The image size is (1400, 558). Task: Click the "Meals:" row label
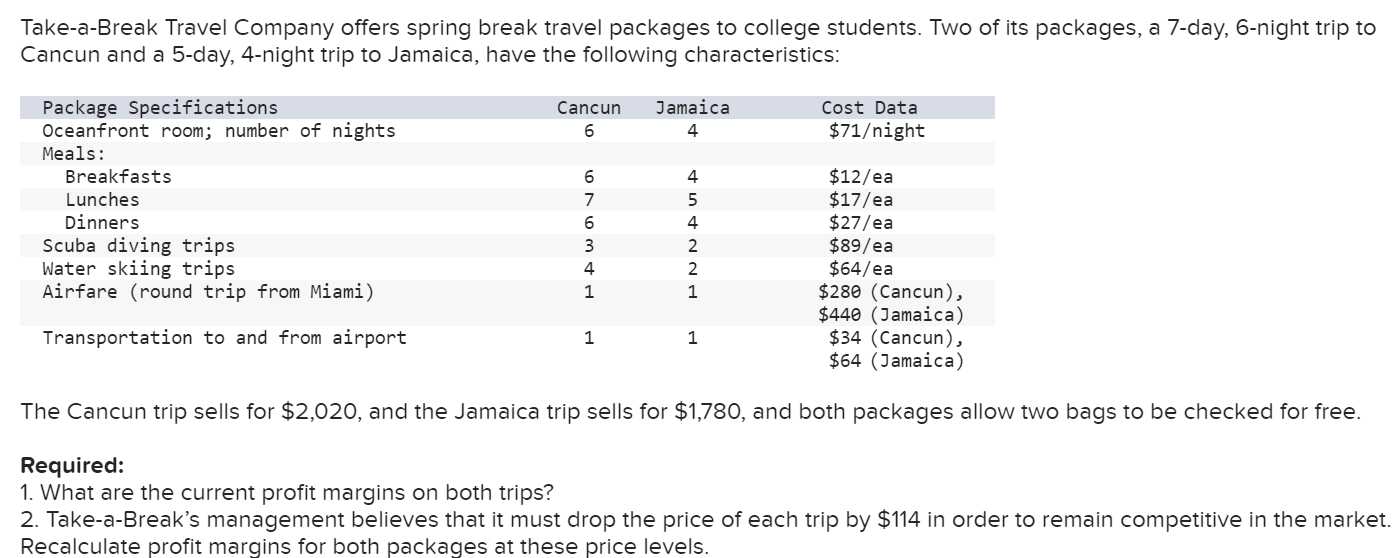click(x=74, y=154)
